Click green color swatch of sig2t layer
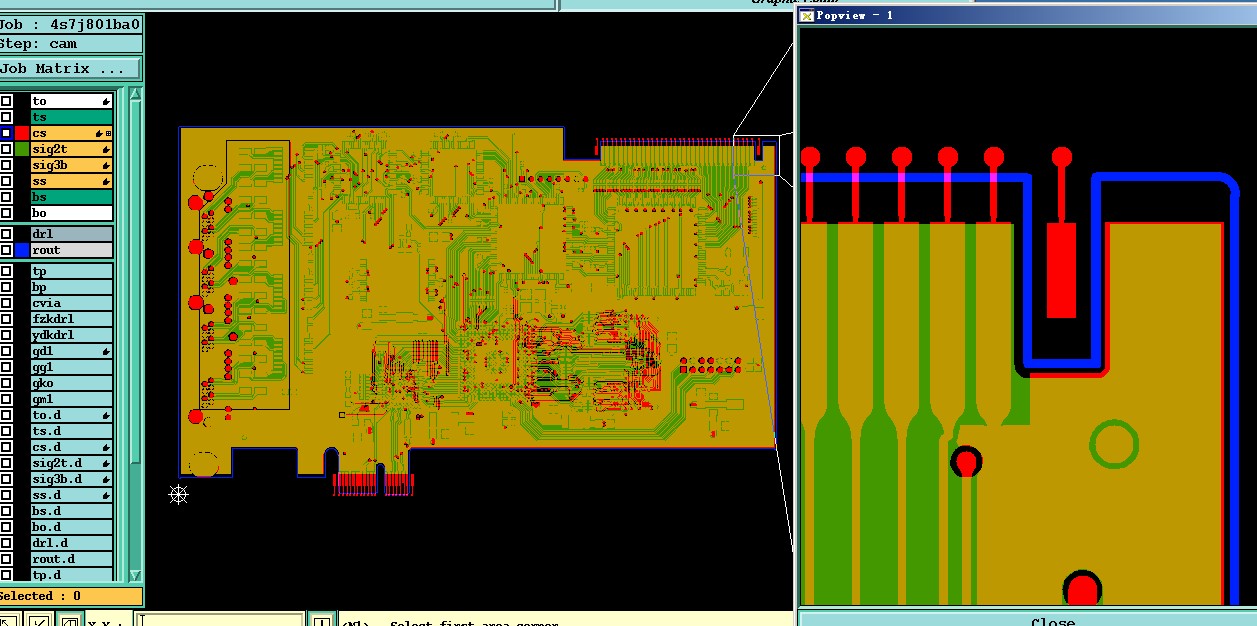This screenshot has width=1257, height=626. coord(22,149)
